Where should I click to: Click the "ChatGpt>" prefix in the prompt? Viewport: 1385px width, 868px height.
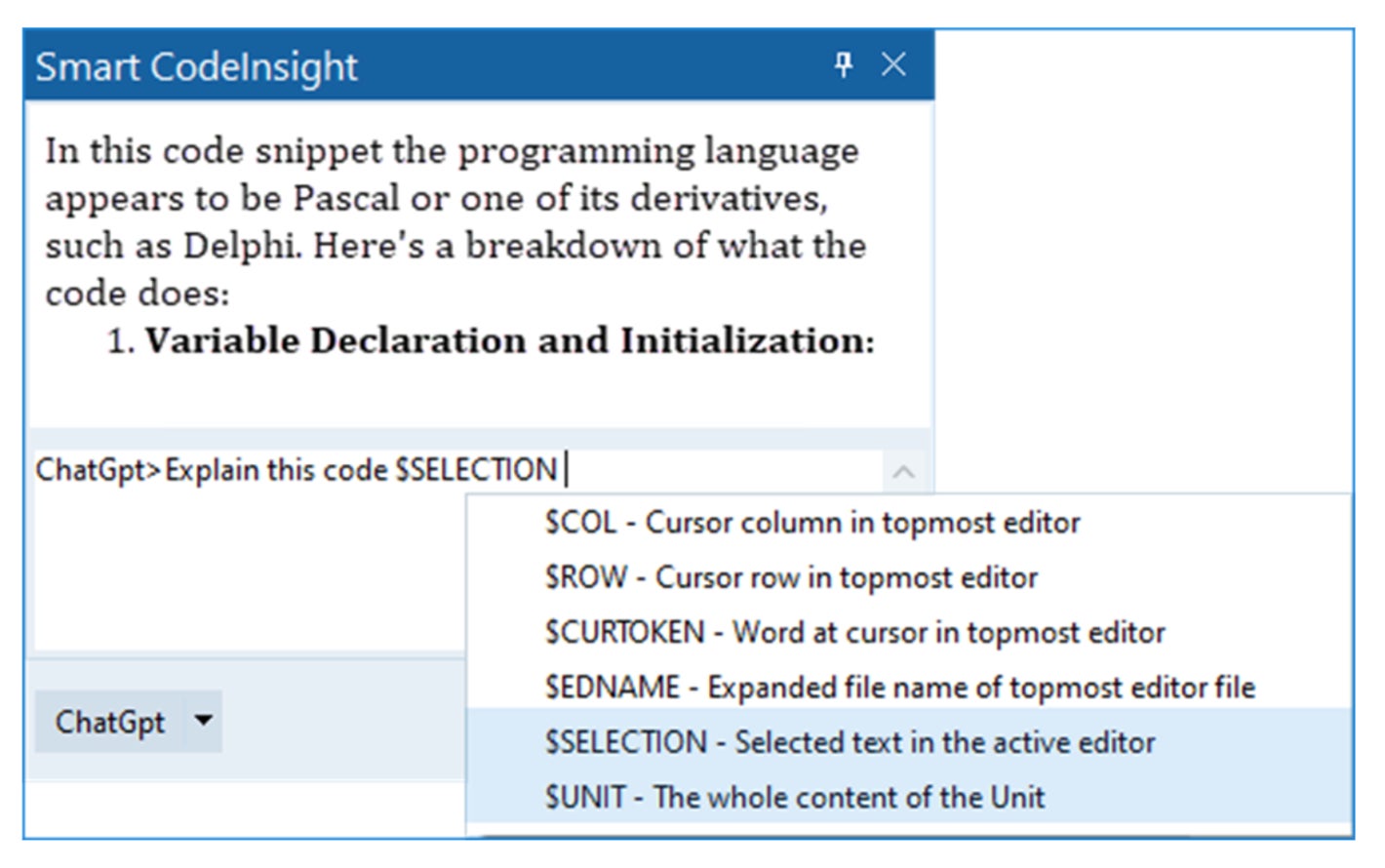98,470
